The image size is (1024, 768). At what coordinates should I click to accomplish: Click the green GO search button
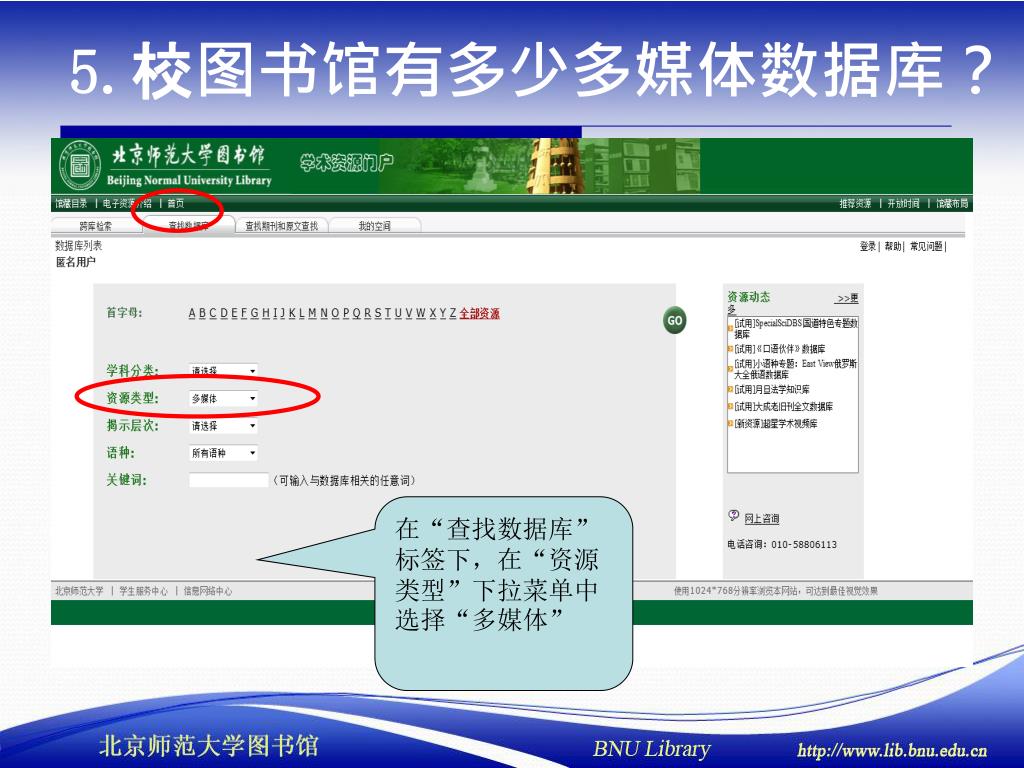click(x=675, y=320)
